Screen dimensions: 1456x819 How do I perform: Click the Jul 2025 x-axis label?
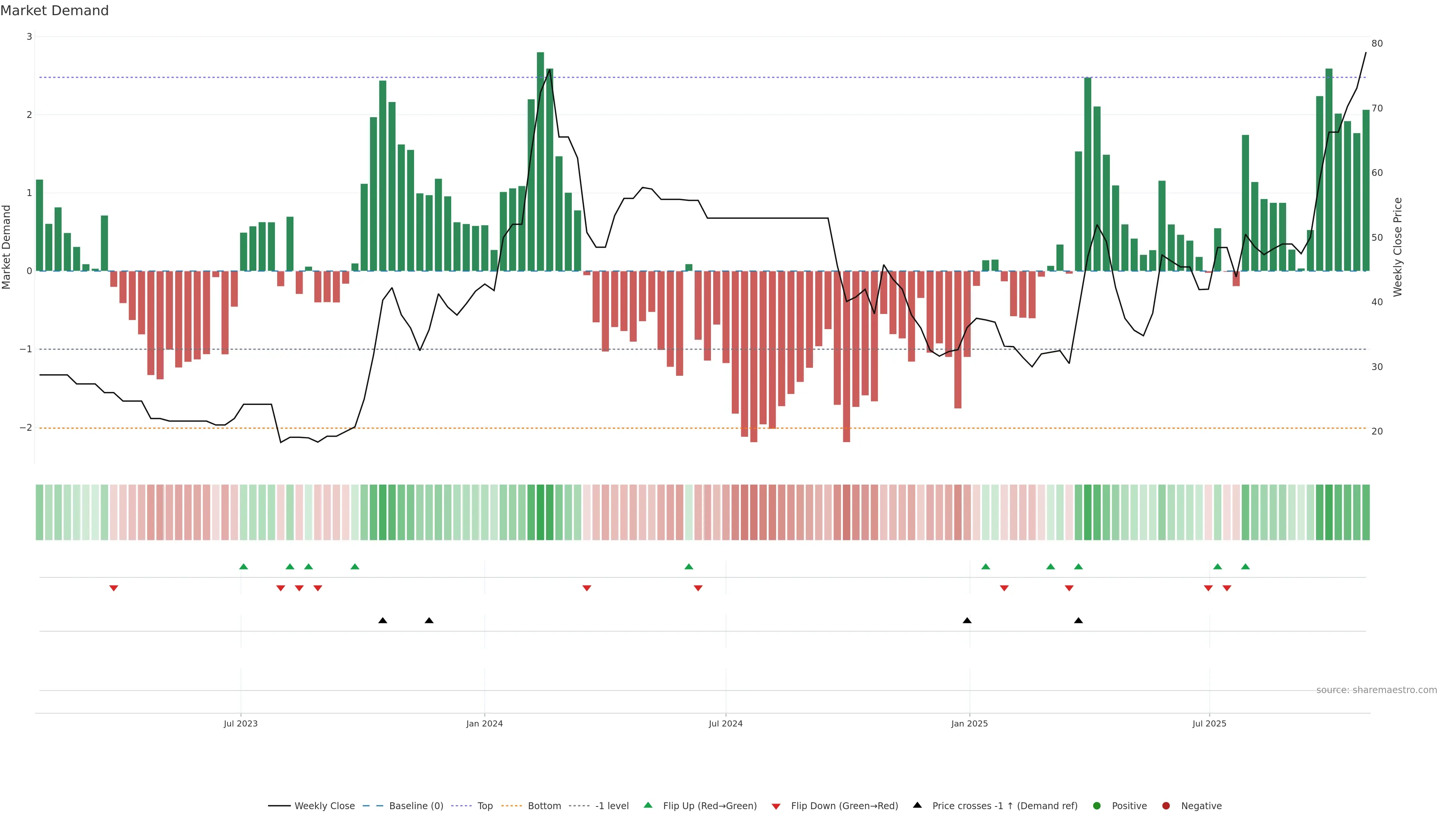[1210, 723]
